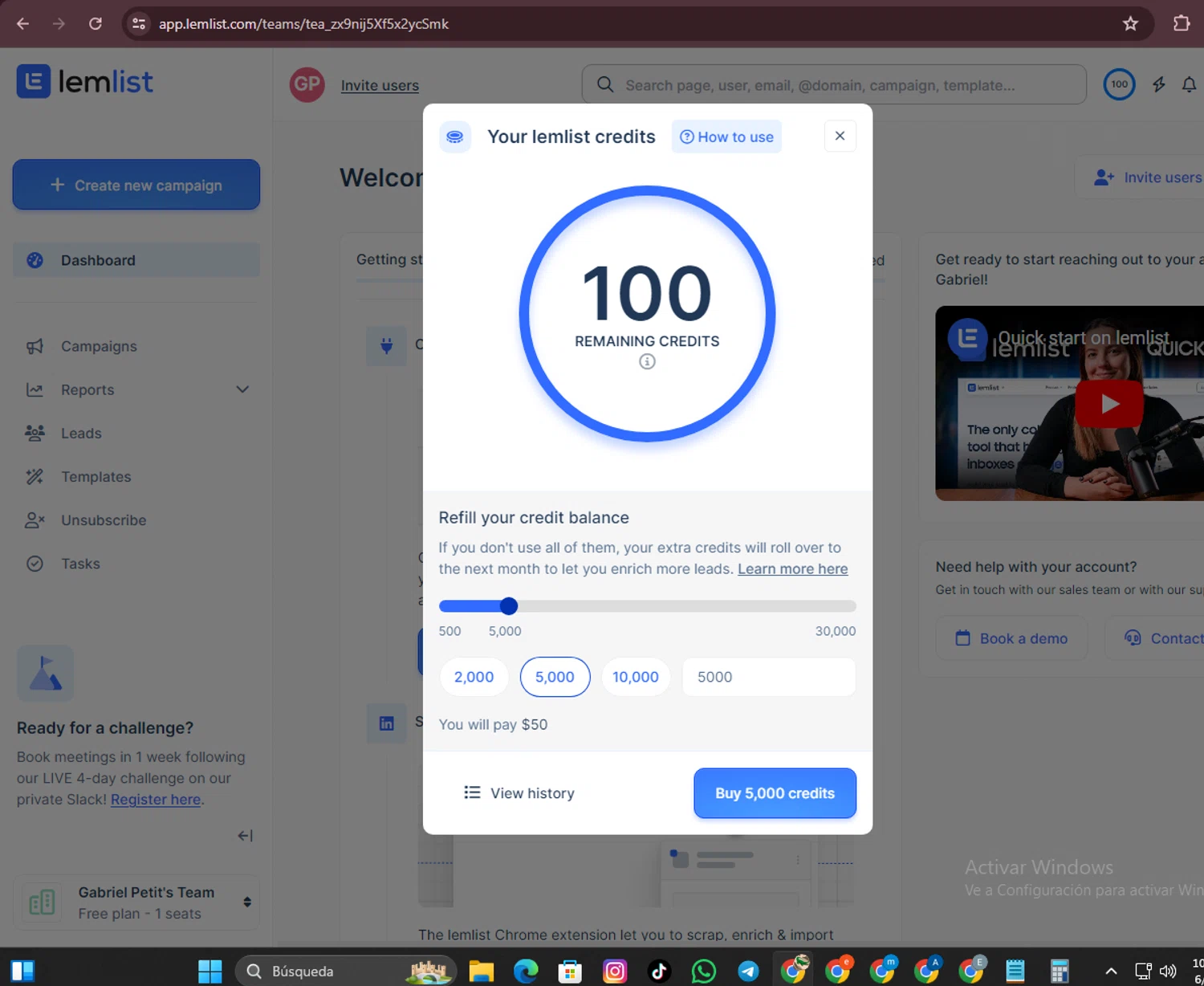The height and width of the screenshot is (986, 1204).
Task: Open Telegram from the taskbar
Action: tap(748, 972)
